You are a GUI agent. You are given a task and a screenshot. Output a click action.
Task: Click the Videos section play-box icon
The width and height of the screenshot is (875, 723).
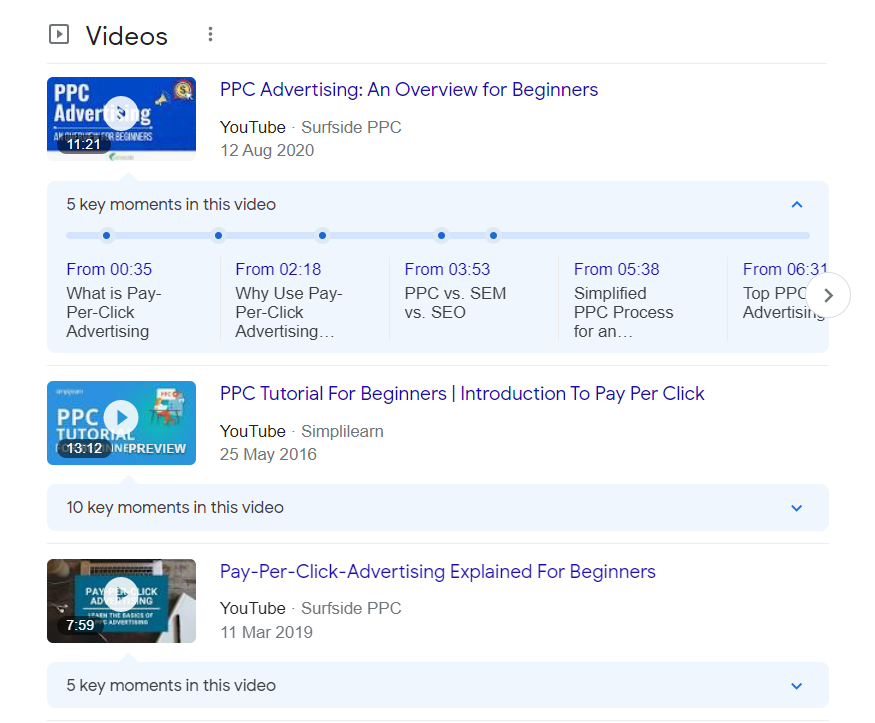tap(59, 34)
